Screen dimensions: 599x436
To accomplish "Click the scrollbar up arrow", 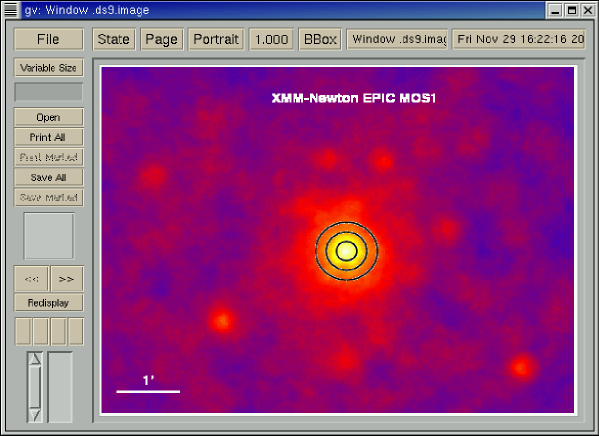I will (35, 358).
